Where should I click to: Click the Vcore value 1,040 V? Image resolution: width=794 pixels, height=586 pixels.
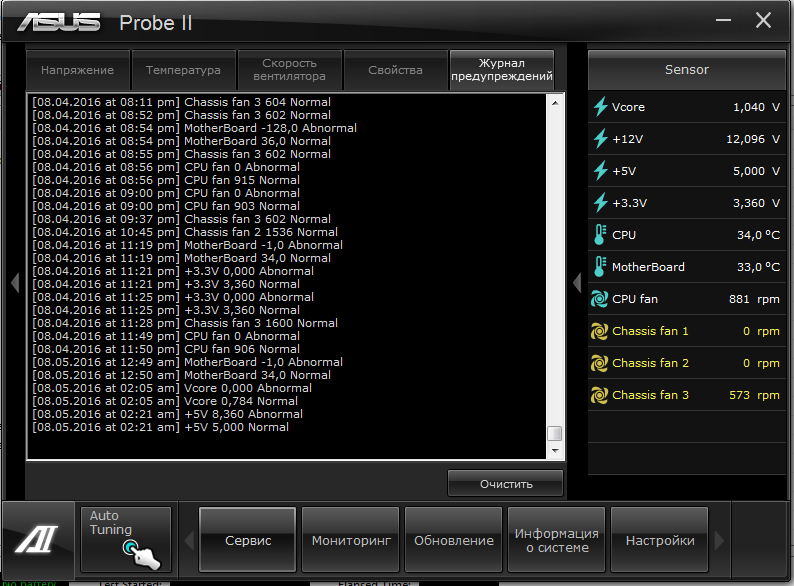tap(757, 107)
